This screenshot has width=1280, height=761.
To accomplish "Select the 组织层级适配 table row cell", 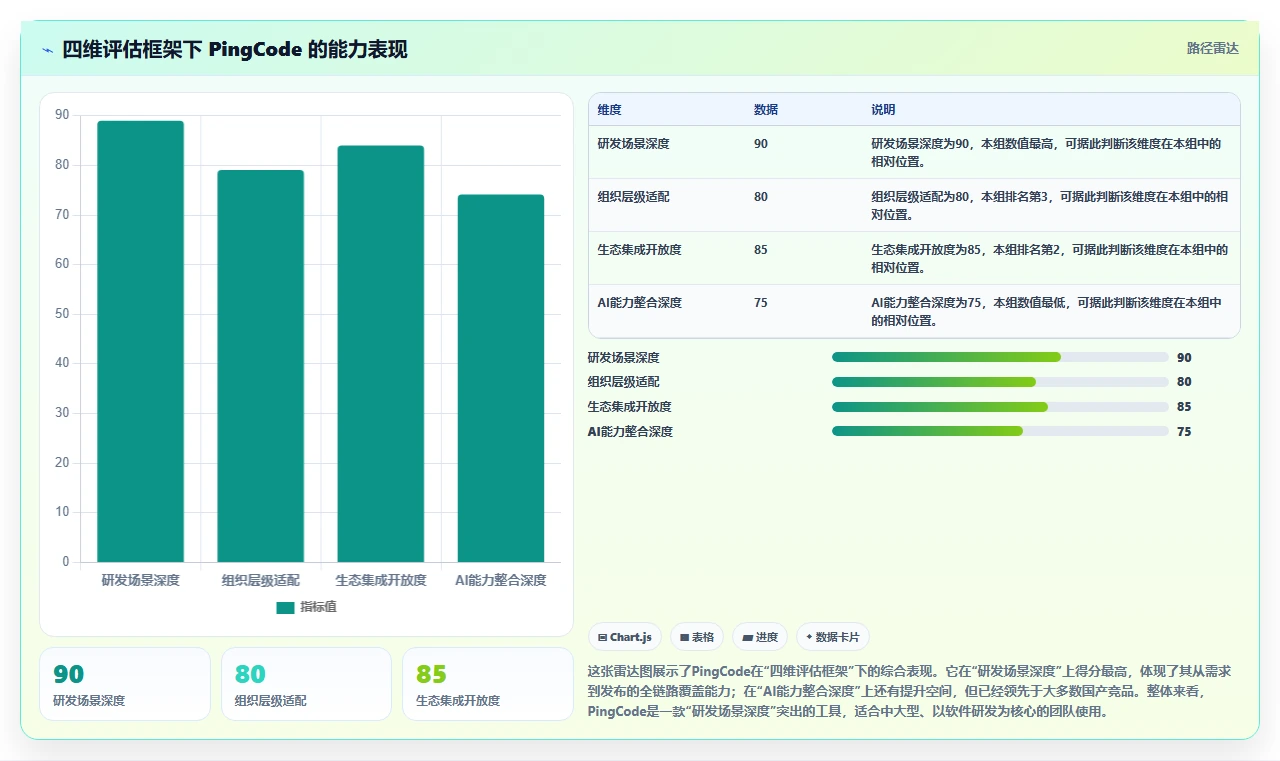I will tap(633, 197).
